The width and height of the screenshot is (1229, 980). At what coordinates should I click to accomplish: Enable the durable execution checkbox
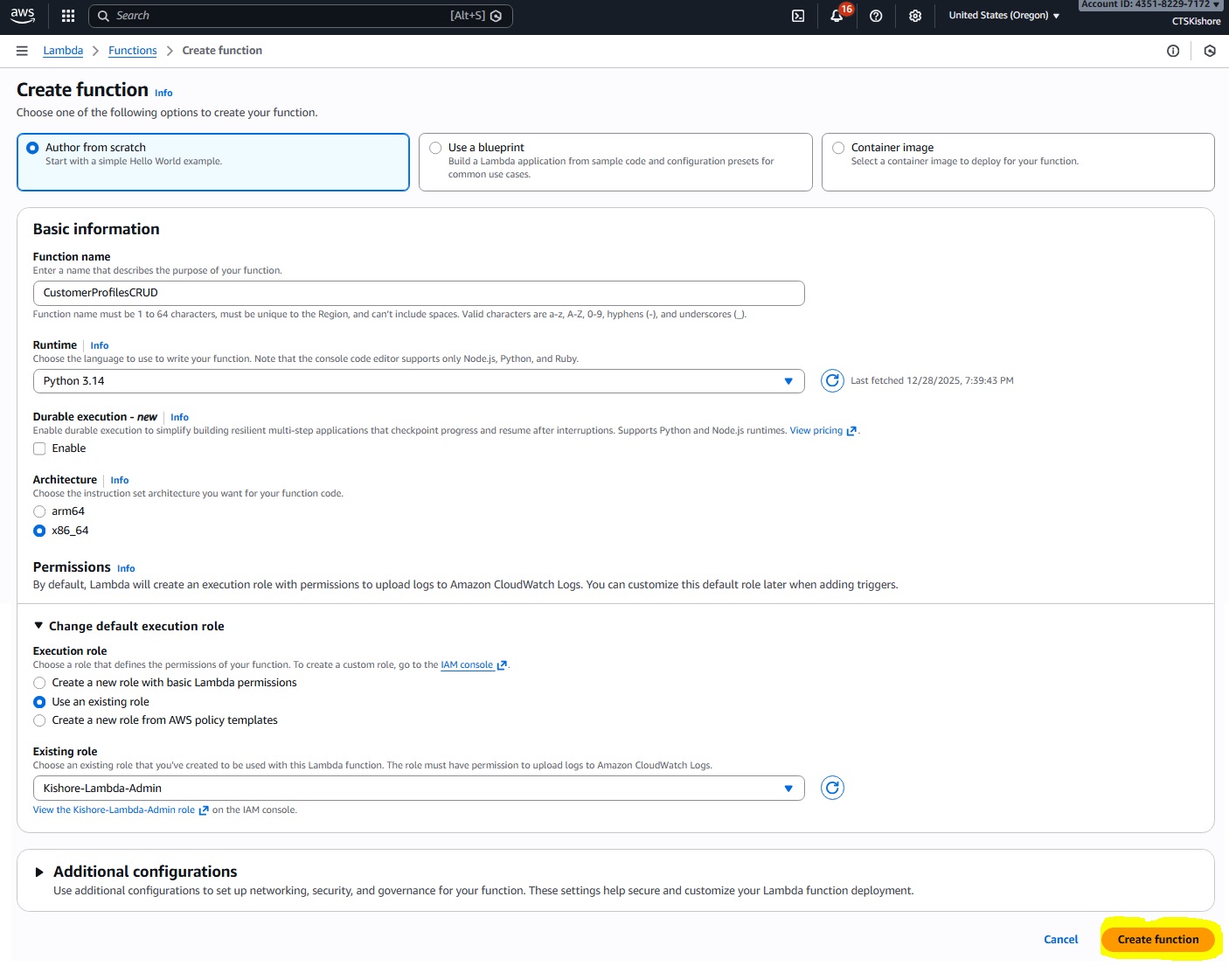click(39, 448)
